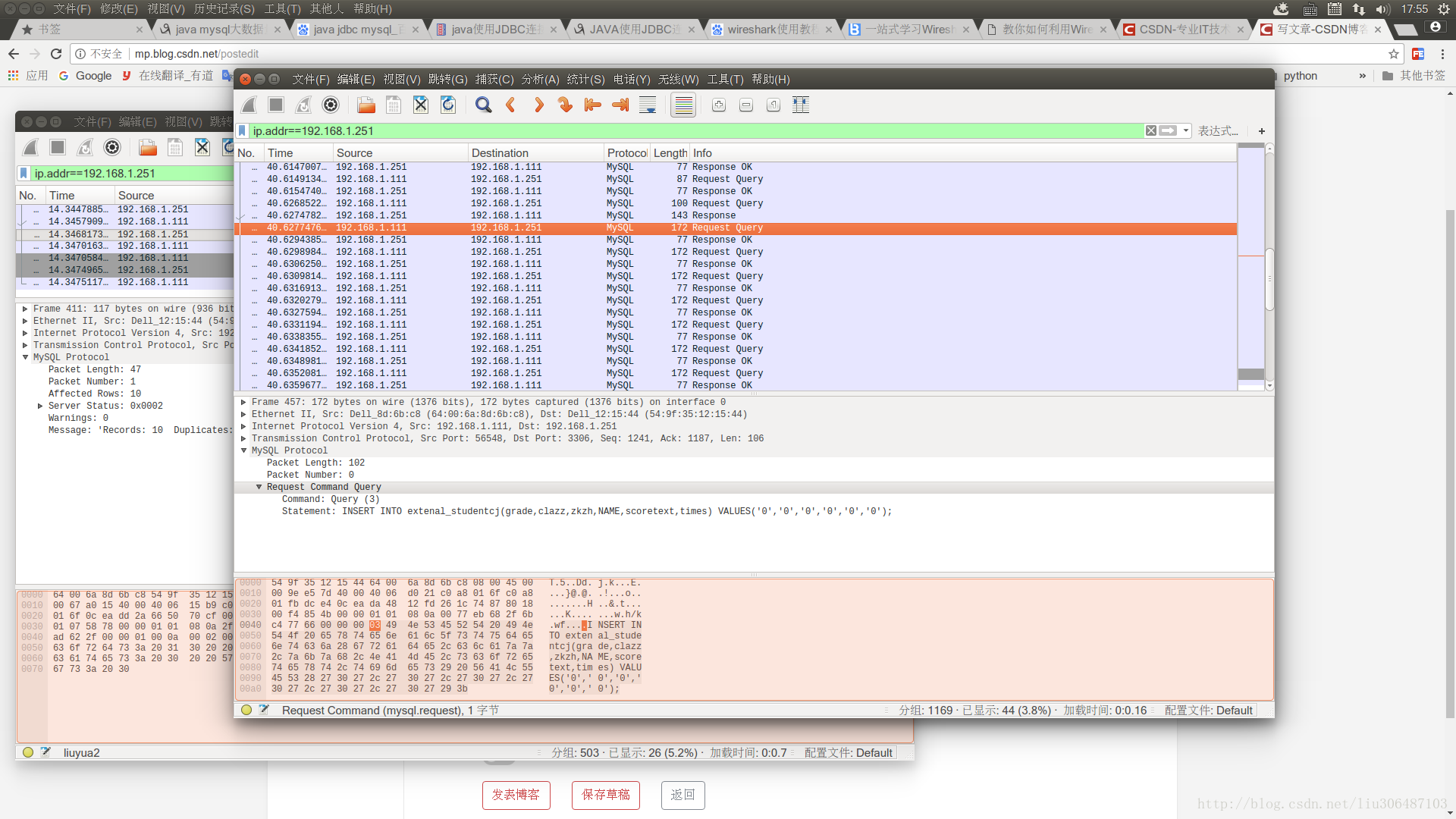1456x819 pixels.
Task: Open the system volume indicator
Action: pyautogui.click(x=1383, y=9)
